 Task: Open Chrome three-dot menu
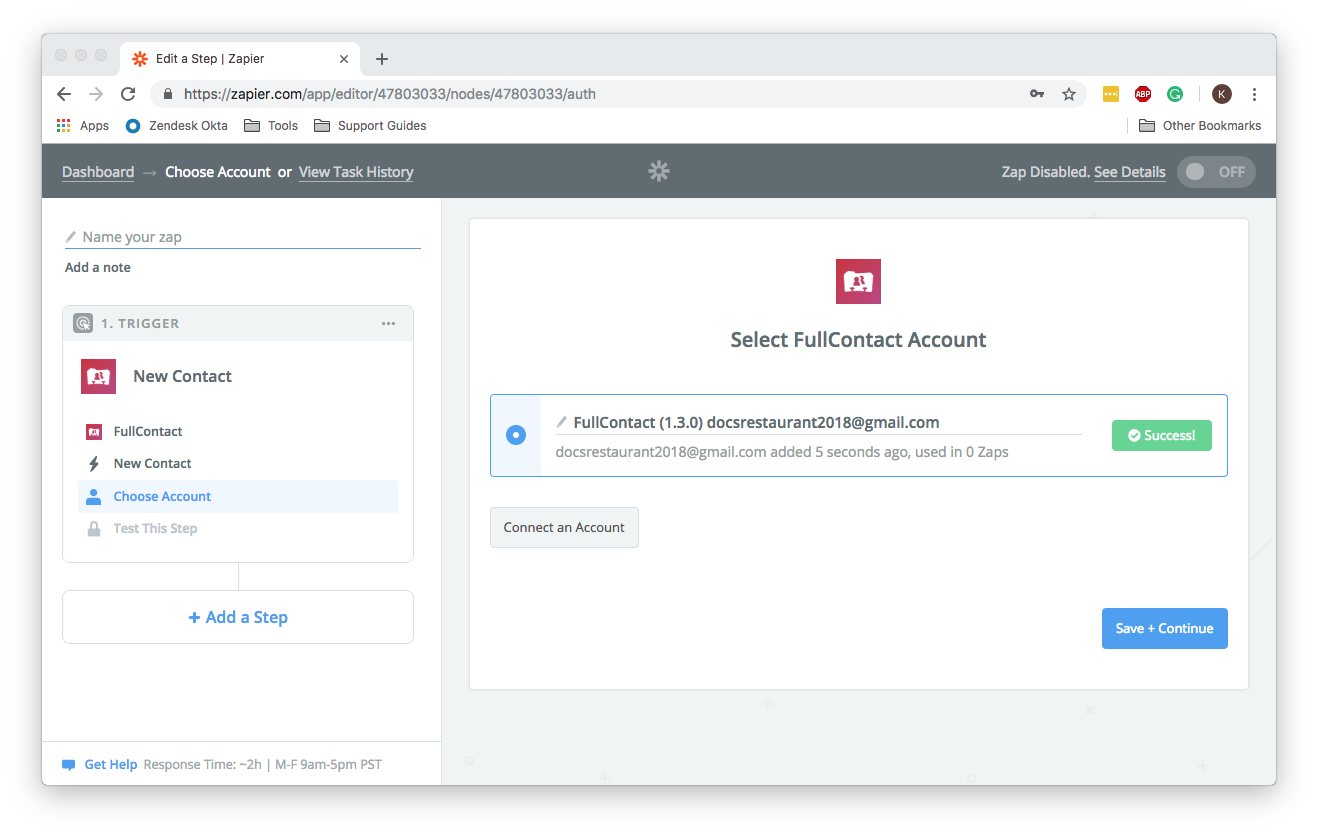coord(1254,94)
